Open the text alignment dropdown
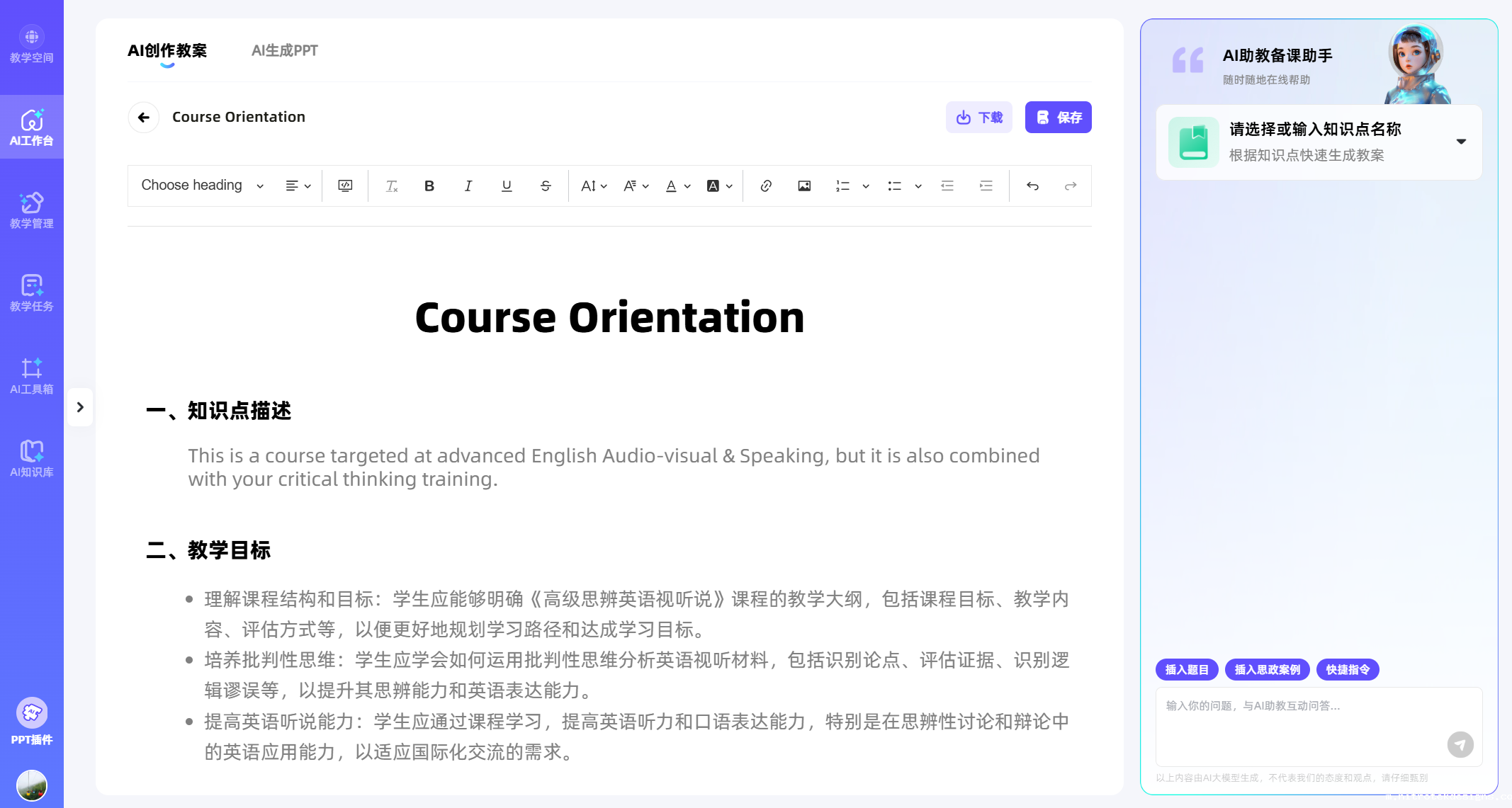 tap(298, 186)
